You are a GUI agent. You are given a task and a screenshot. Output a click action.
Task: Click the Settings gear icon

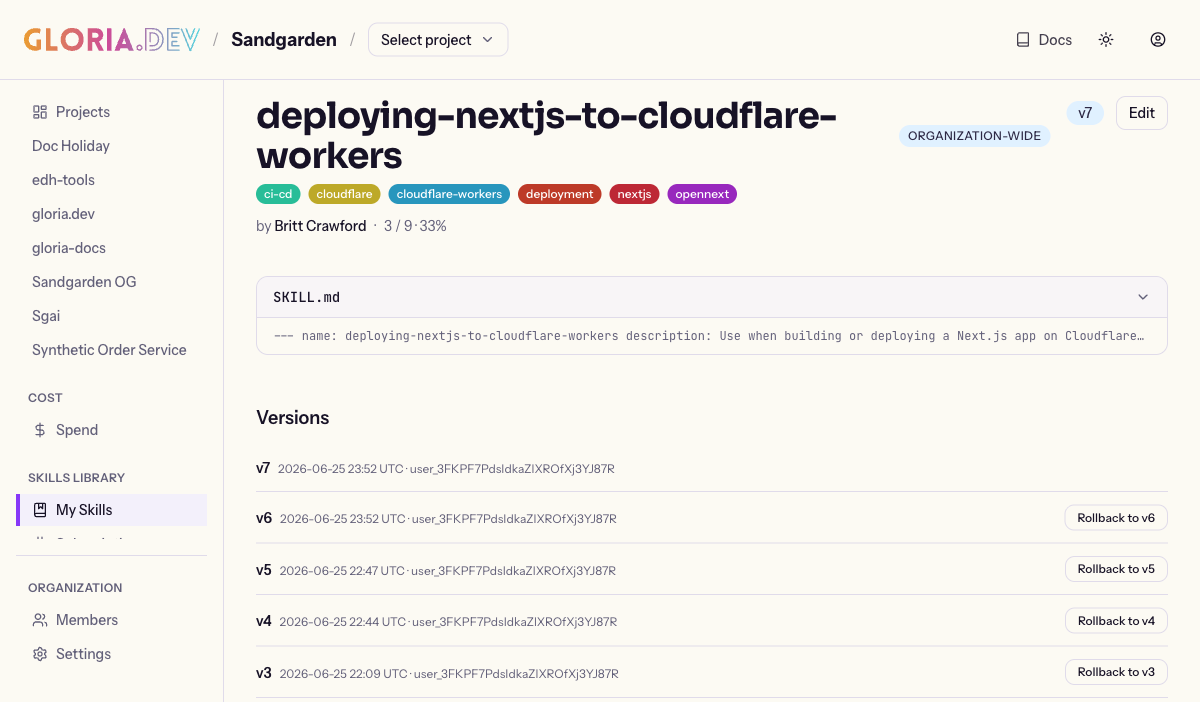(x=40, y=654)
